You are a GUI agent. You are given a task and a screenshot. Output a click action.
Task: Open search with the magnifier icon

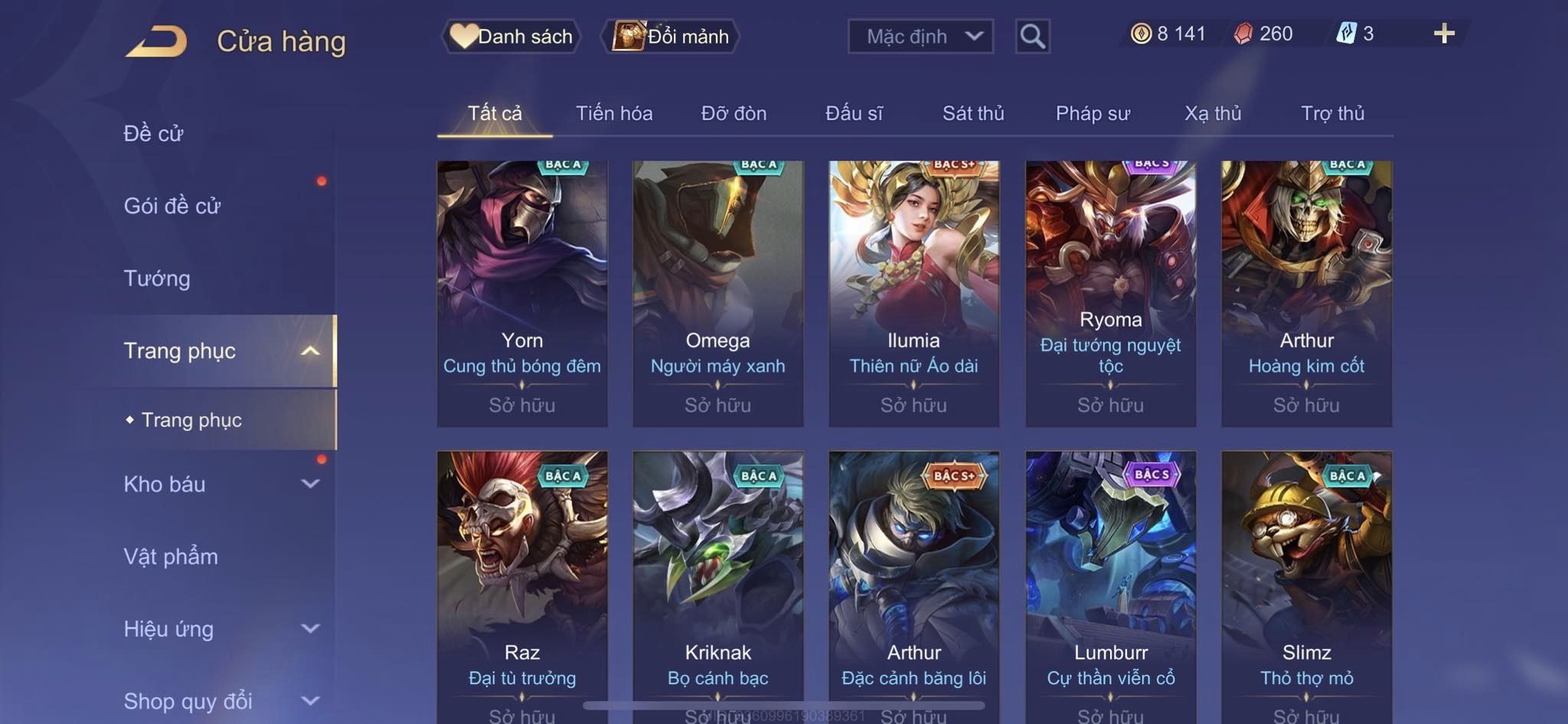(1032, 36)
